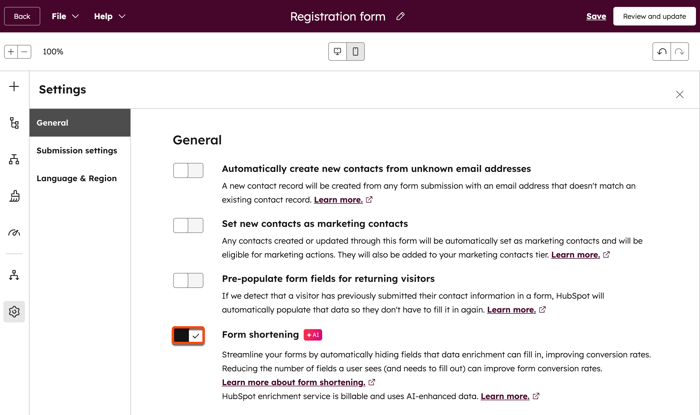The height and width of the screenshot is (415, 700).
Task: Enable pre-populate form fields toggle
Action: (x=188, y=281)
